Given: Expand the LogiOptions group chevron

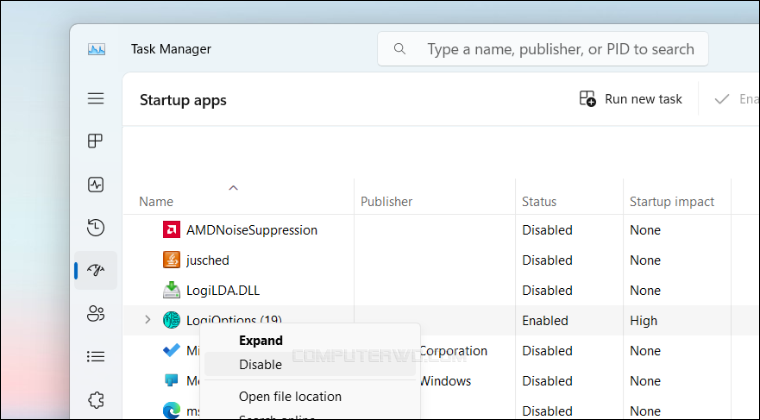Looking at the screenshot, I should pos(148,320).
